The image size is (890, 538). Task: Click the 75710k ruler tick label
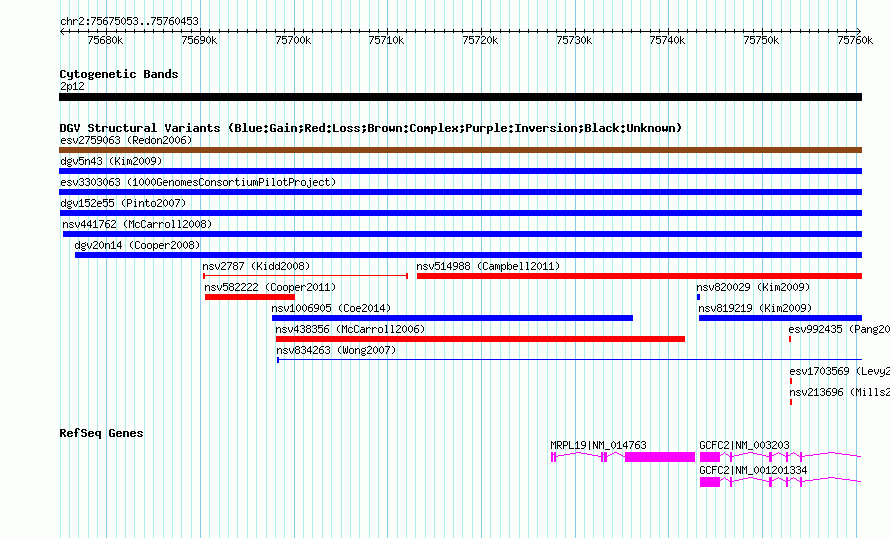click(x=387, y=40)
